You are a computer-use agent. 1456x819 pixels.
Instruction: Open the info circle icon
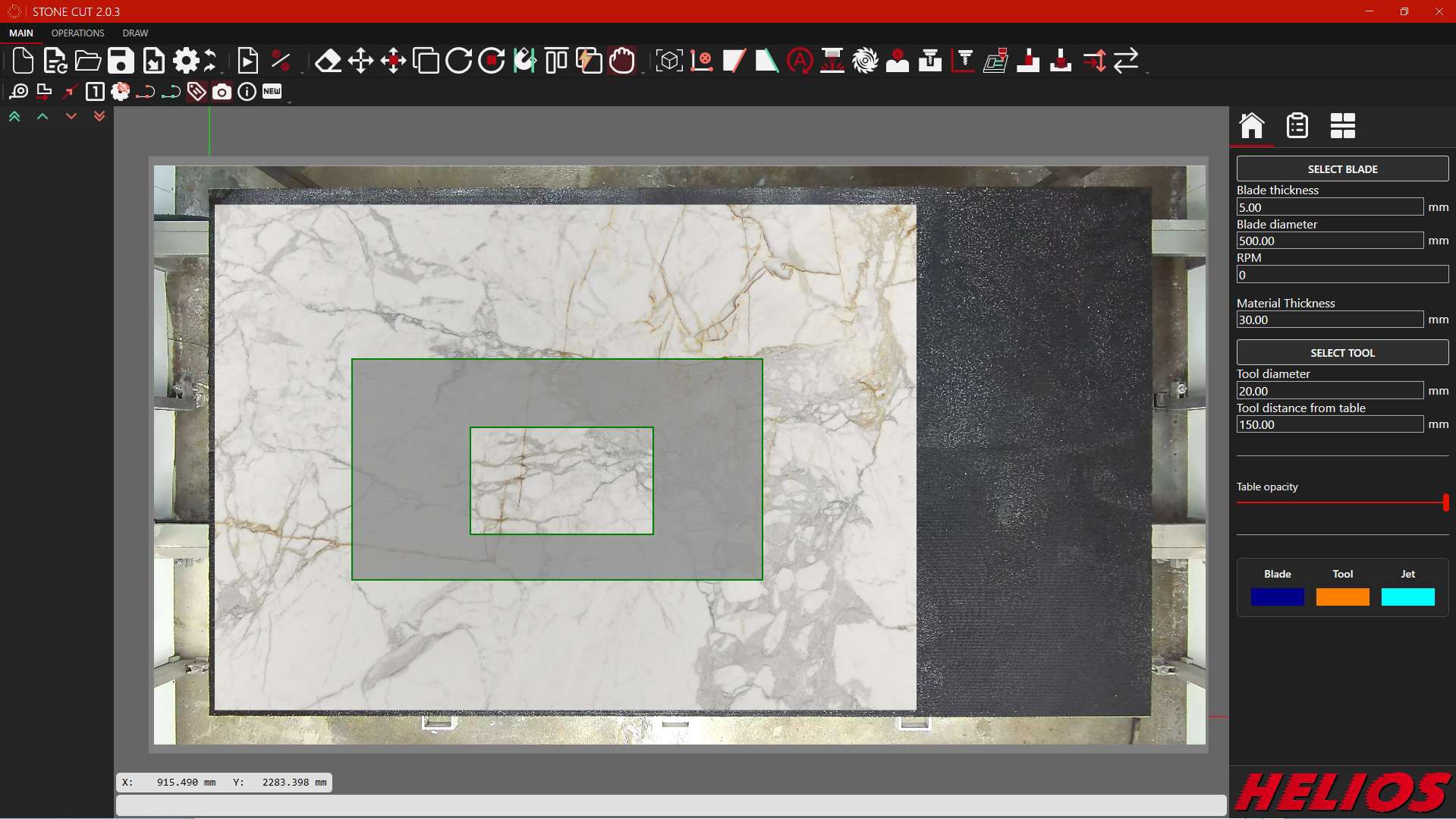[247, 92]
